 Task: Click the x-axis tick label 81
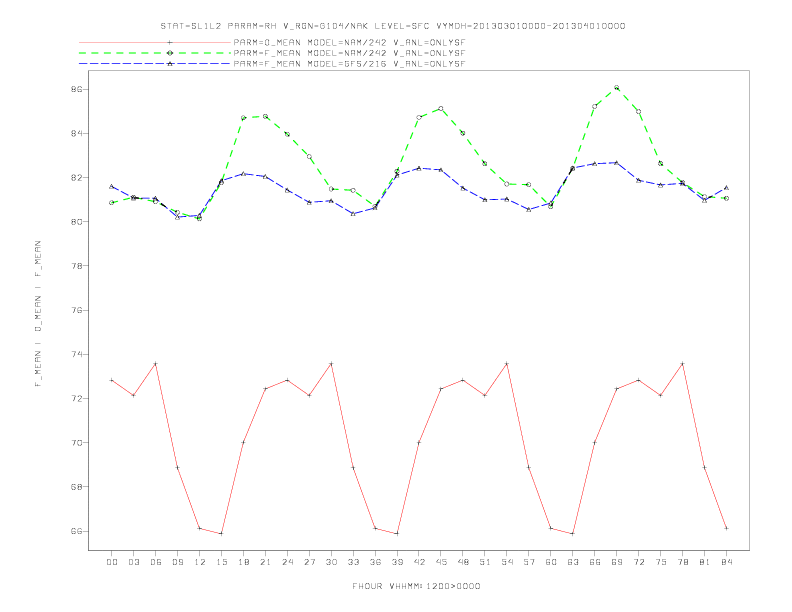[705, 562]
